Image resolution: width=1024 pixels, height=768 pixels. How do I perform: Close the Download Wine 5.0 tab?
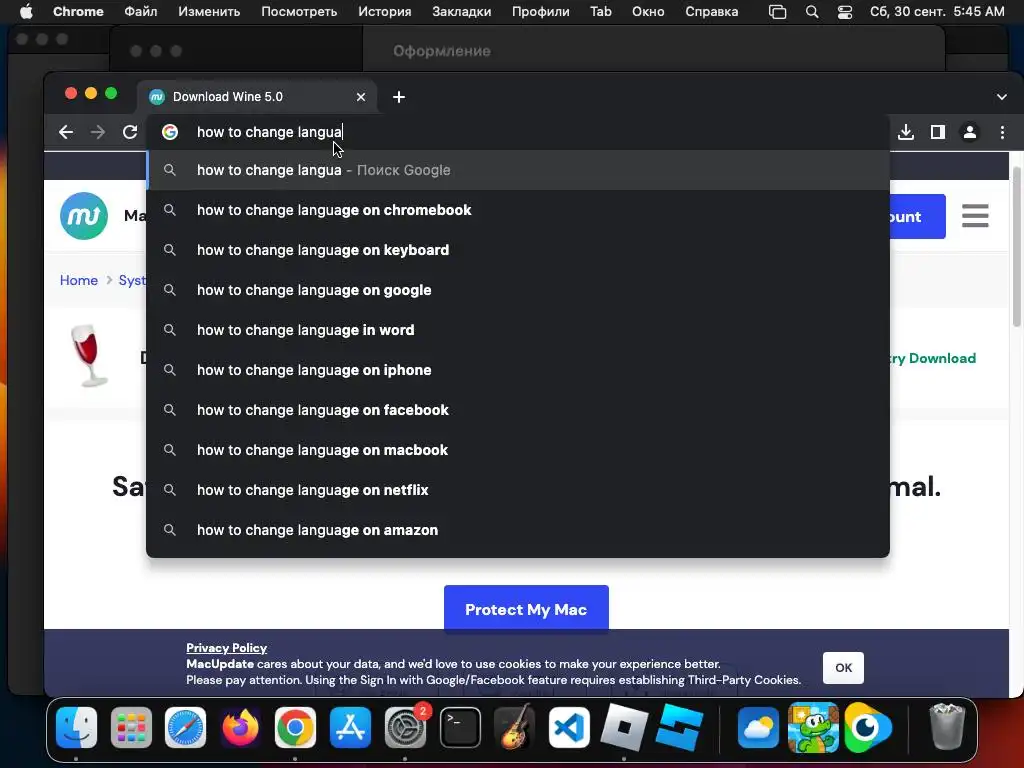click(360, 97)
